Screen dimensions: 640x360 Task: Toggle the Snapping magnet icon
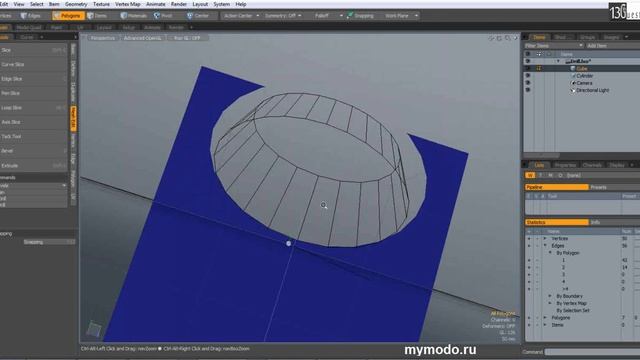350,16
